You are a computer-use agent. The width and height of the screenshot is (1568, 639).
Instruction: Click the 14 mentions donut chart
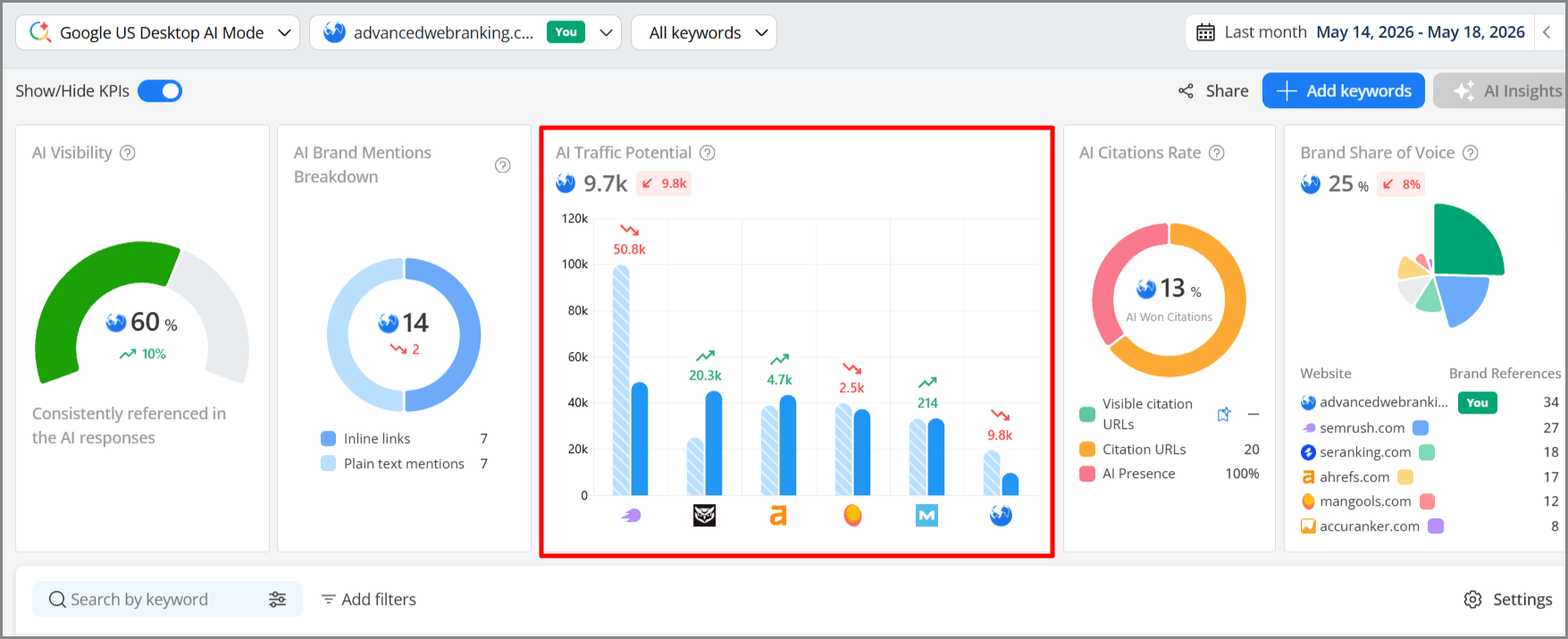(404, 335)
